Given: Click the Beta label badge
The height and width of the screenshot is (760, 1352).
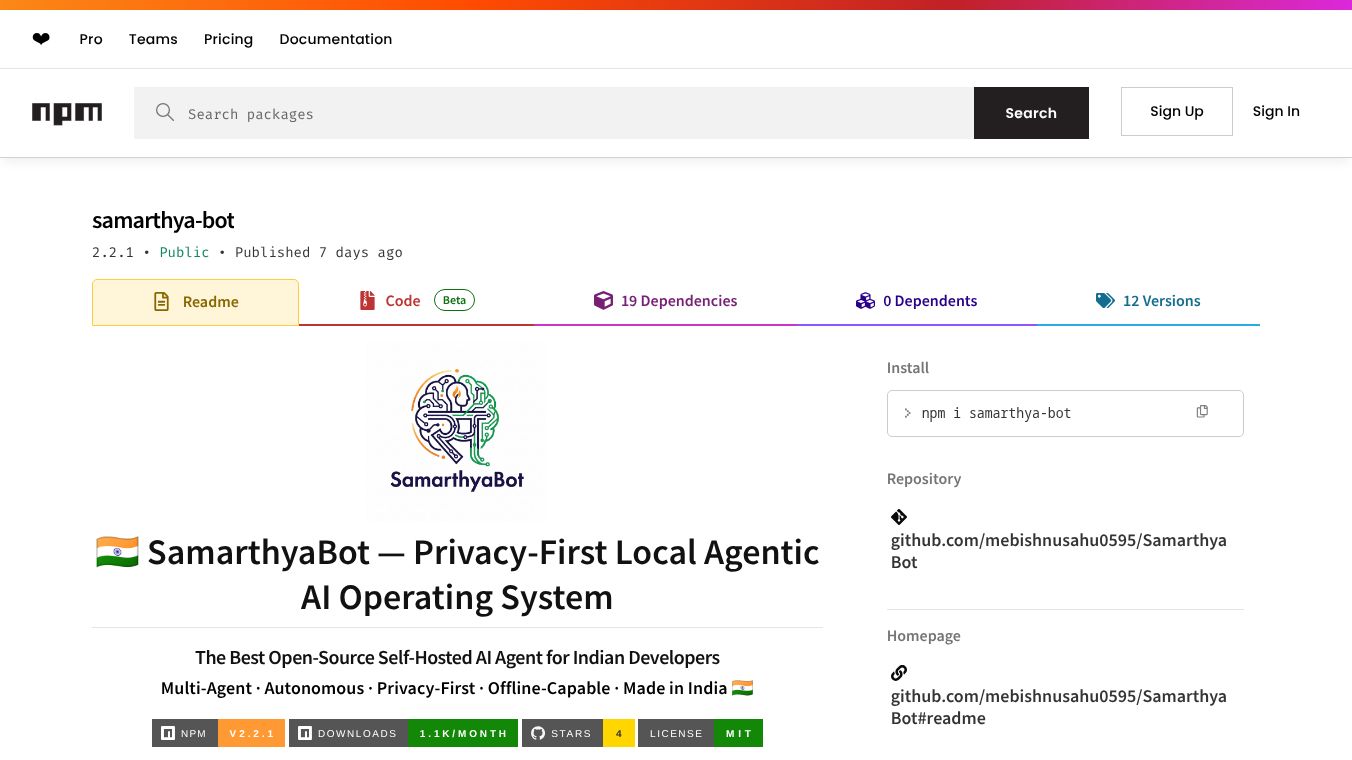Looking at the screenshot, I should tap(454, 300).
